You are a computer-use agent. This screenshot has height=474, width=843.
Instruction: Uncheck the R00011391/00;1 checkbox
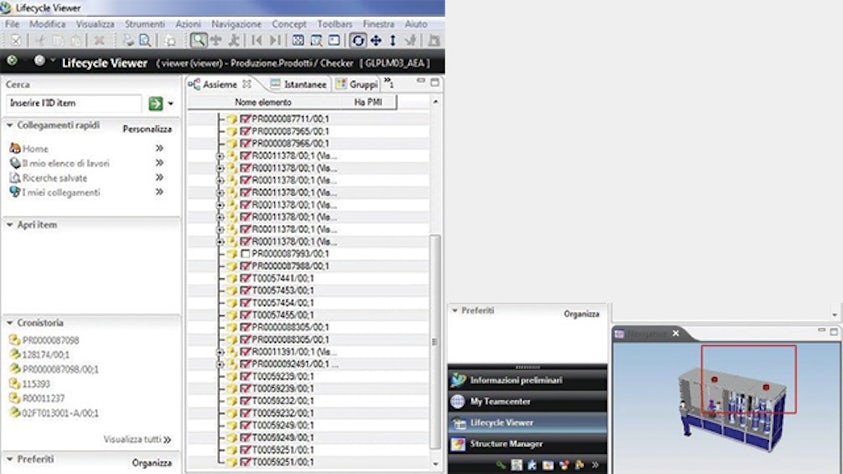click(246, 352)
